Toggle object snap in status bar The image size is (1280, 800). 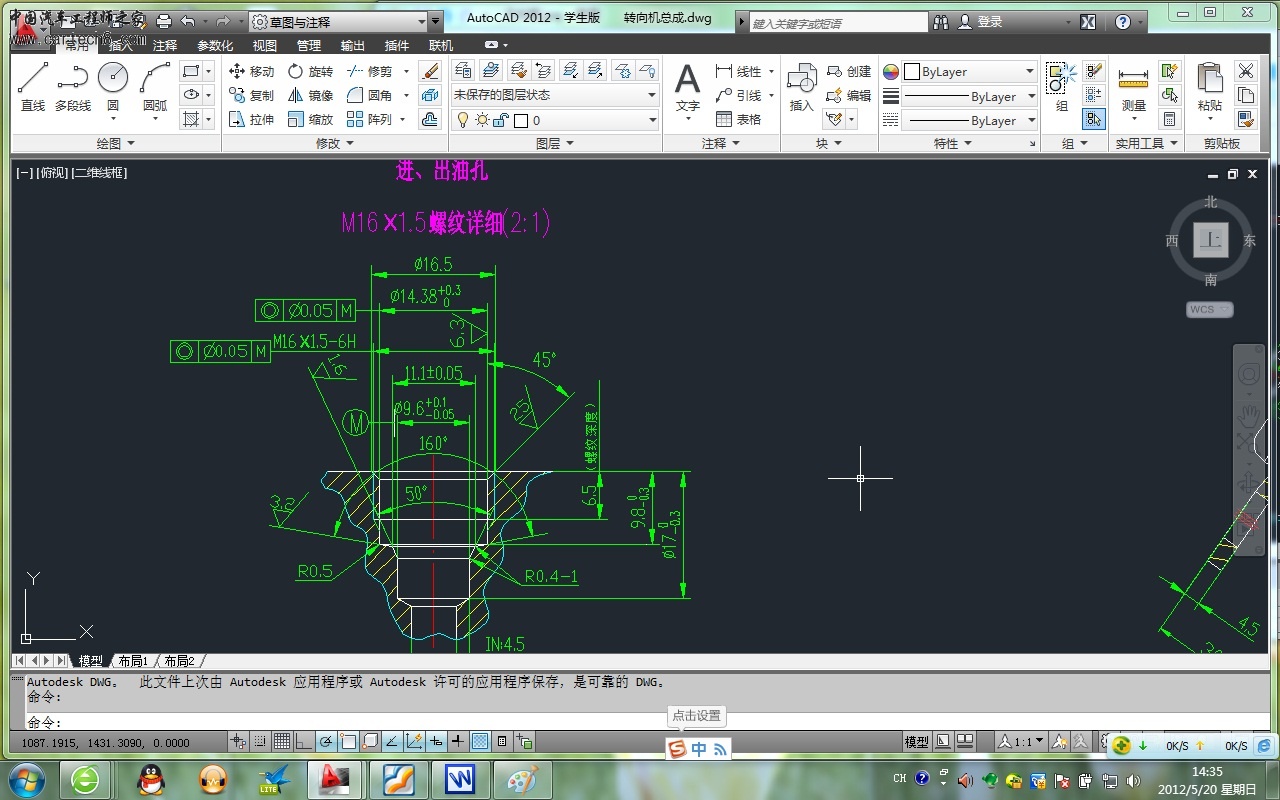coord(348,741)
